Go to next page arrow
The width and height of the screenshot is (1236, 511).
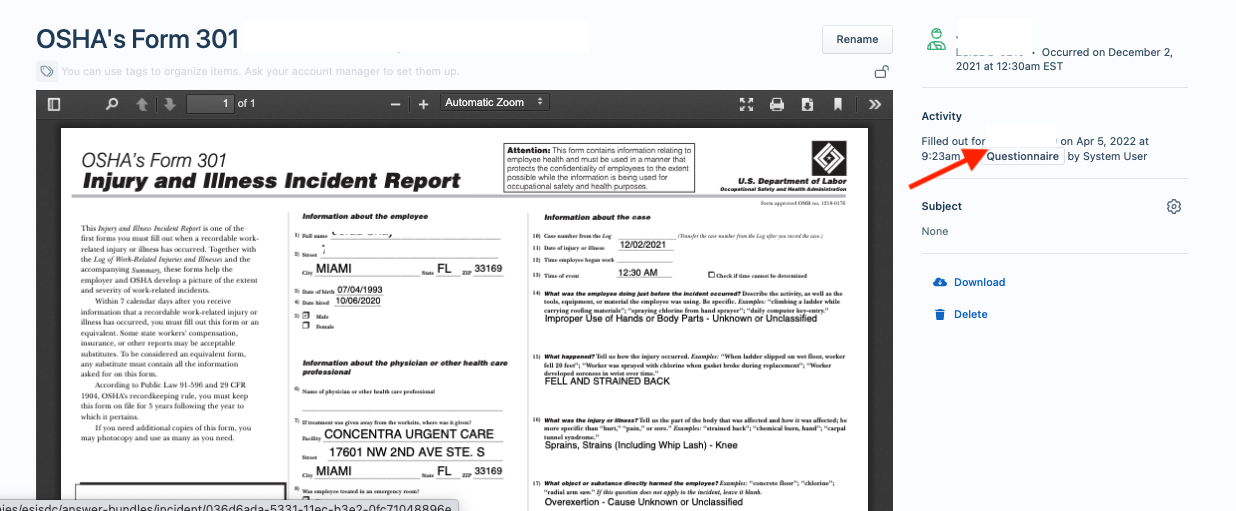tap(170, 104)
